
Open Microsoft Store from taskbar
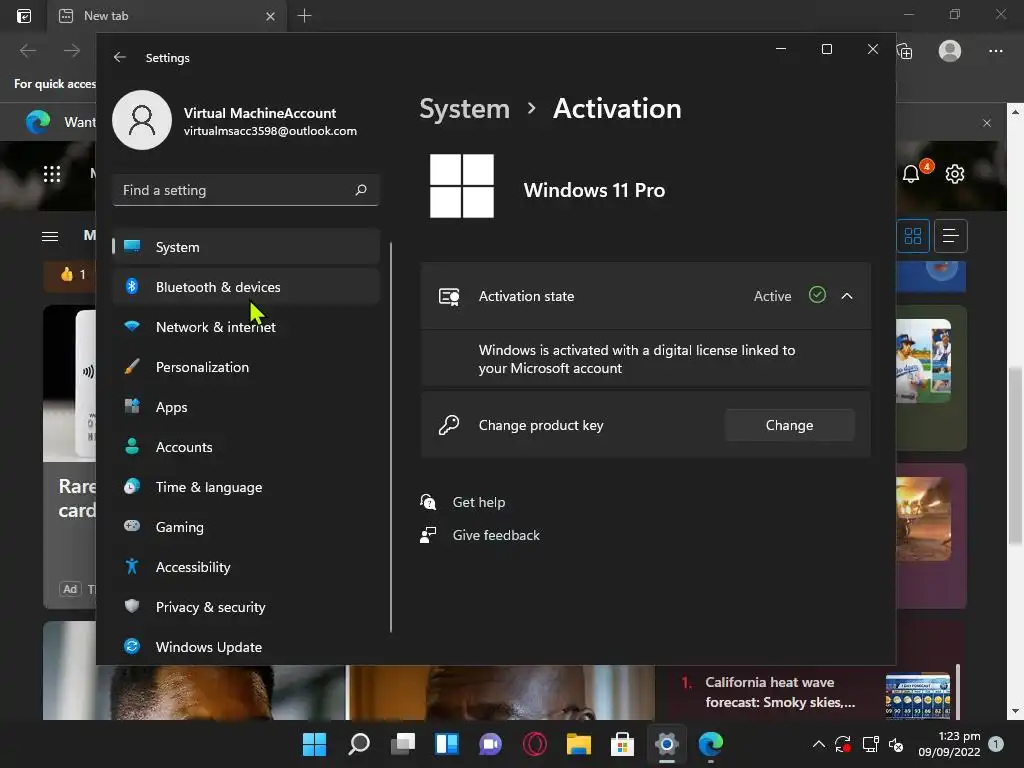click(622, 744)
